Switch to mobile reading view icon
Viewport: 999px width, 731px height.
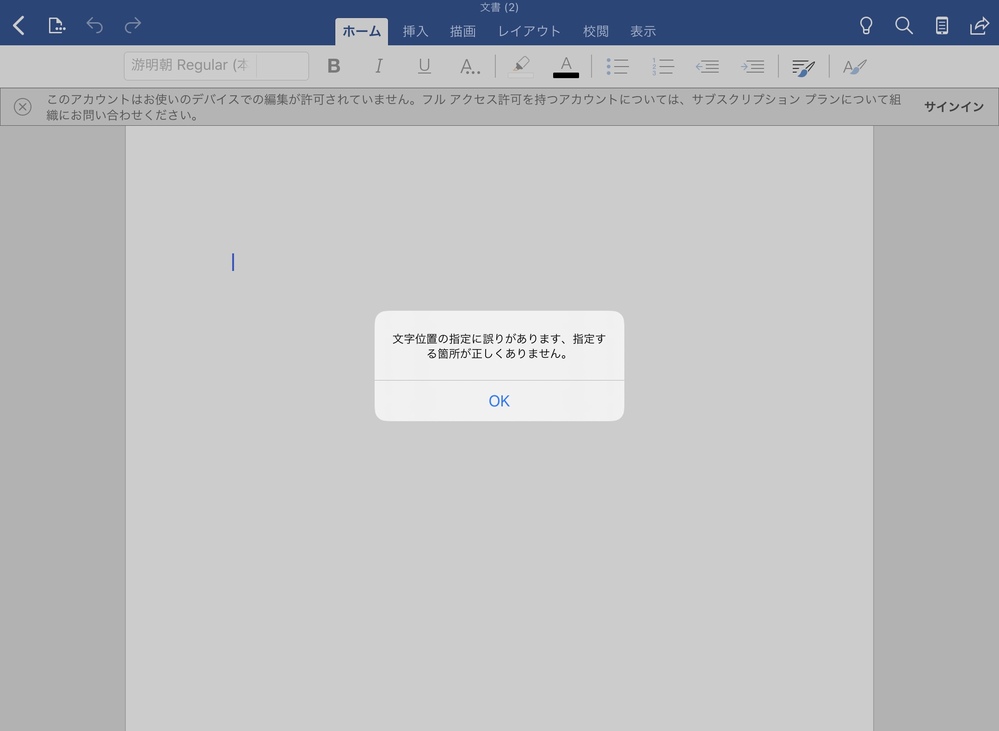pos(942,26)
